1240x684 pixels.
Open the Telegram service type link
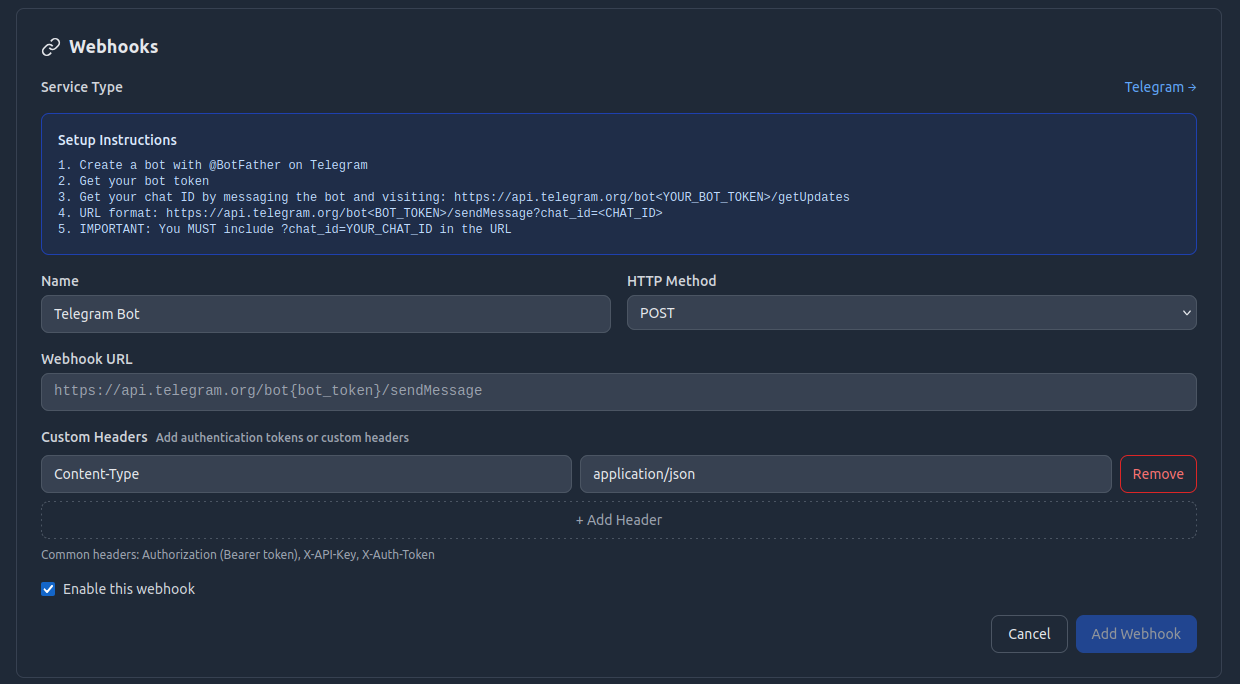(1153, 87)
